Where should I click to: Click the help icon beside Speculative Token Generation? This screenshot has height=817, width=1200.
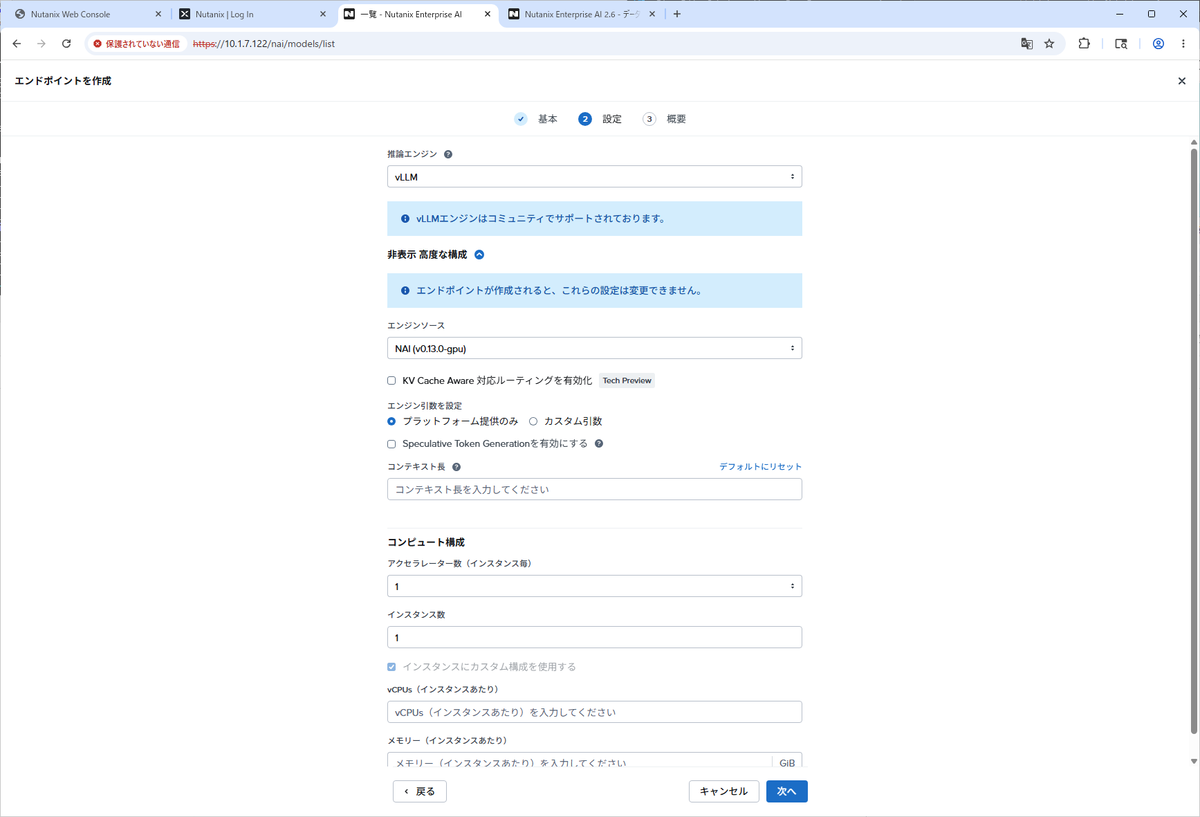click(599, 443)
